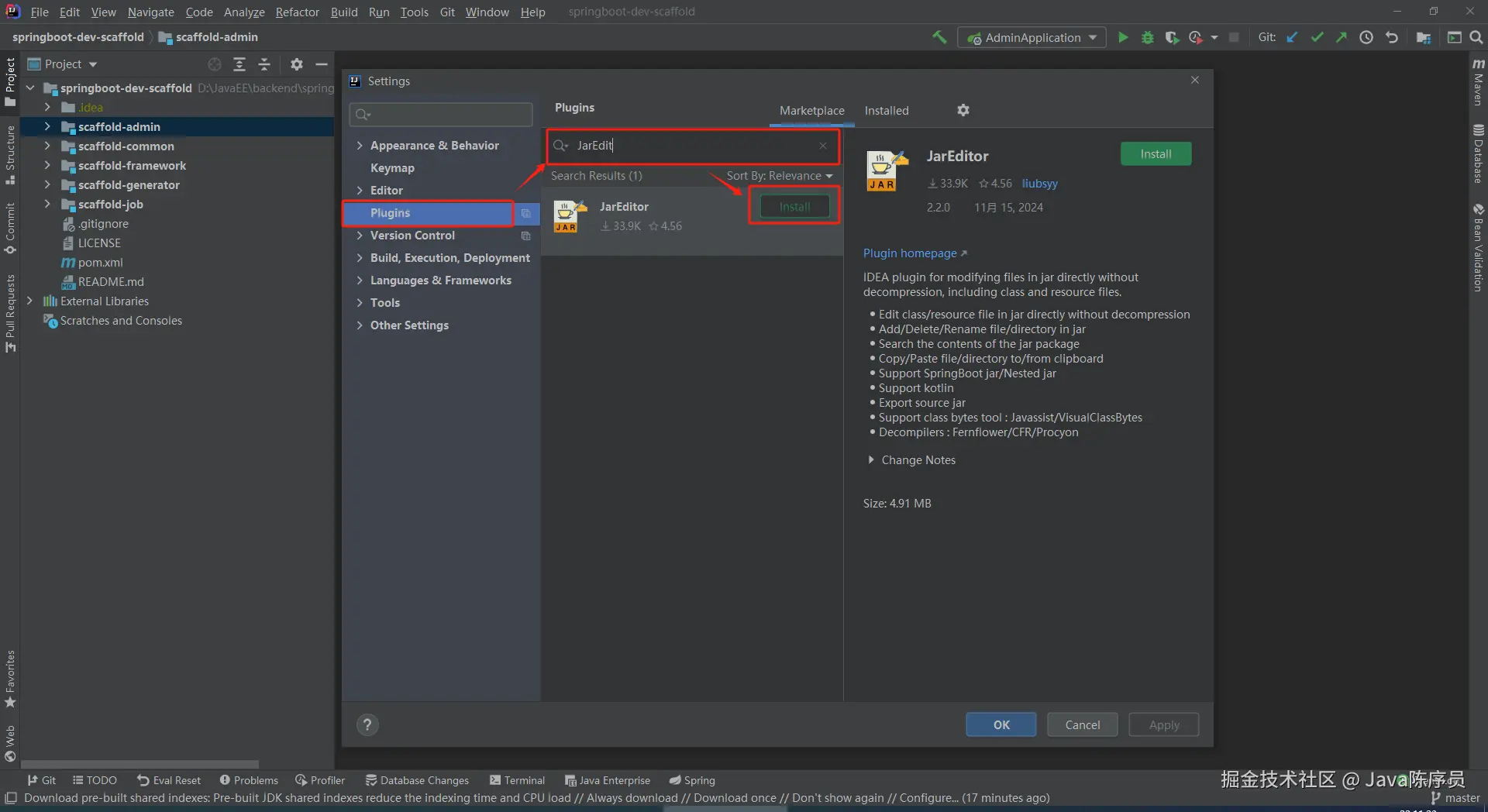Hide the Project tool window

[322, 64]
